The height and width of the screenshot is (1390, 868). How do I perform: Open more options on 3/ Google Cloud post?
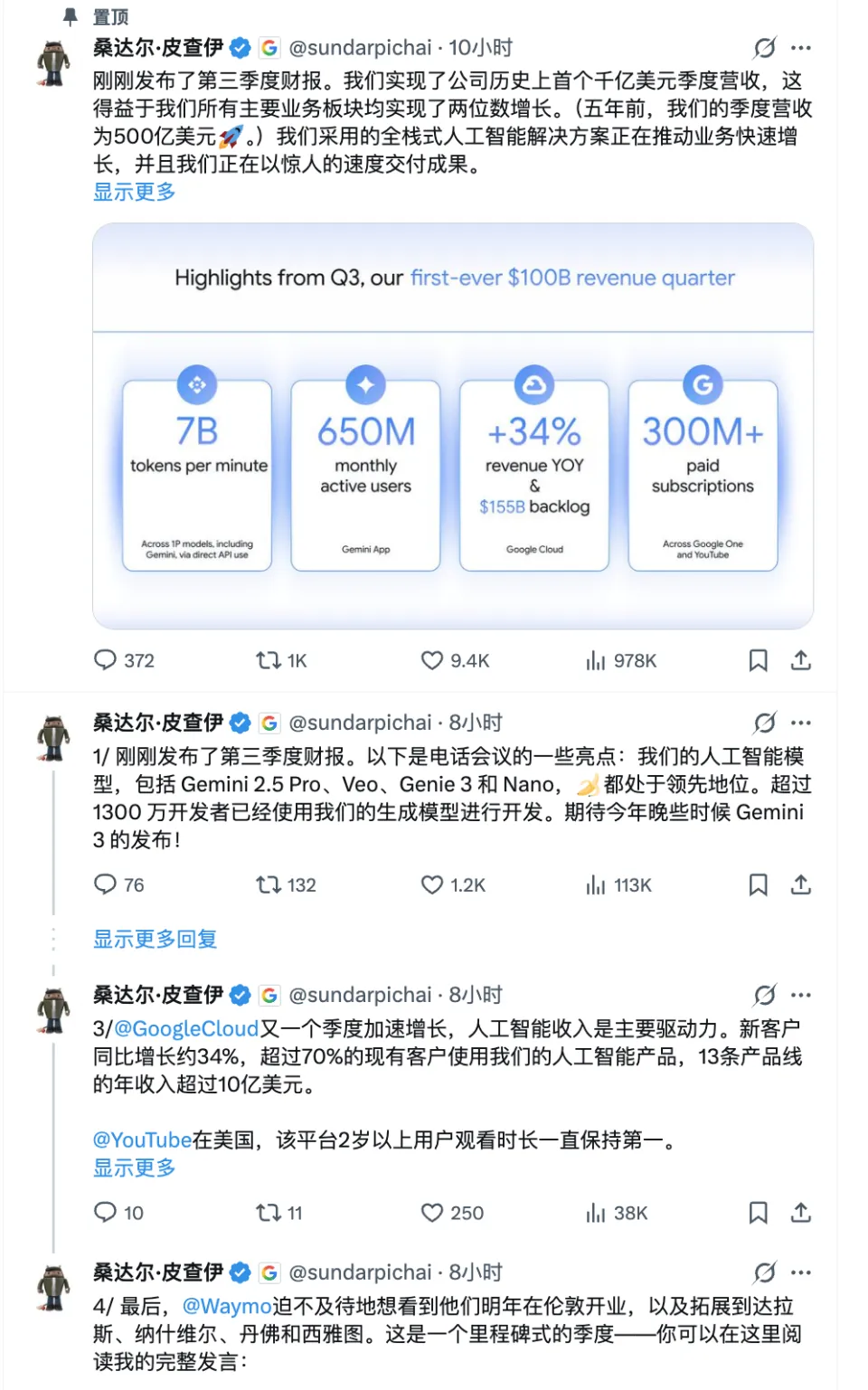pyautogui.click(x=801, y=995)
